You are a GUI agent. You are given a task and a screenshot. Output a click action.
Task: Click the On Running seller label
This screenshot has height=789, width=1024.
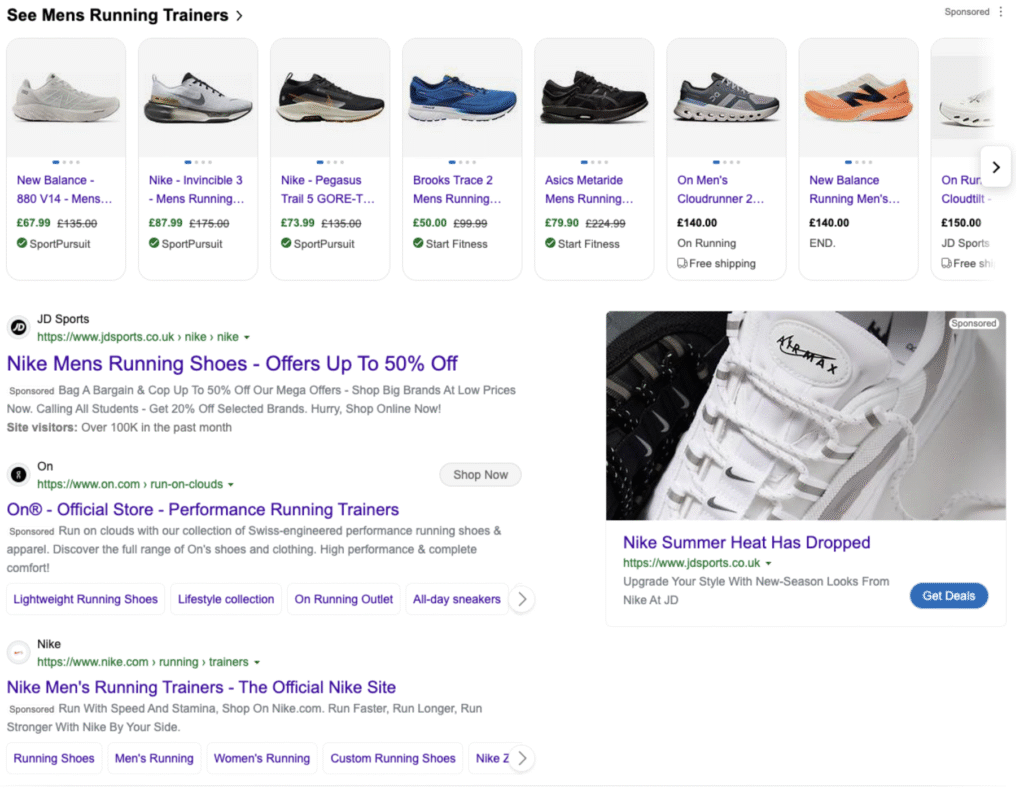(x=706, y=243)
